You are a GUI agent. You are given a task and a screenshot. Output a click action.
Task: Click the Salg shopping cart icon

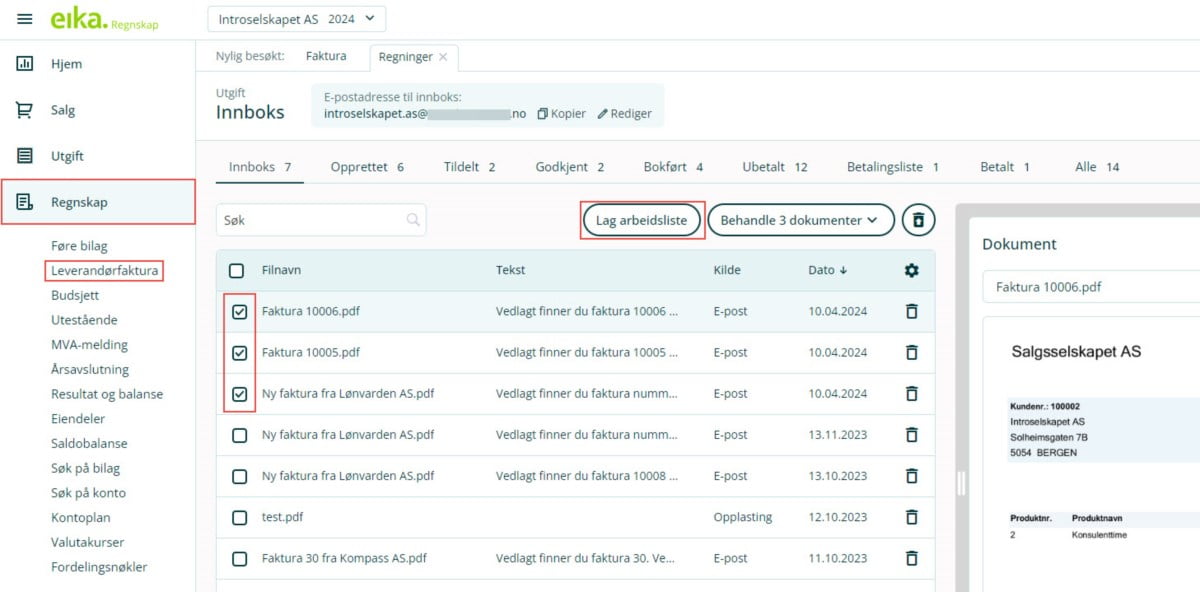click(25, 110)
